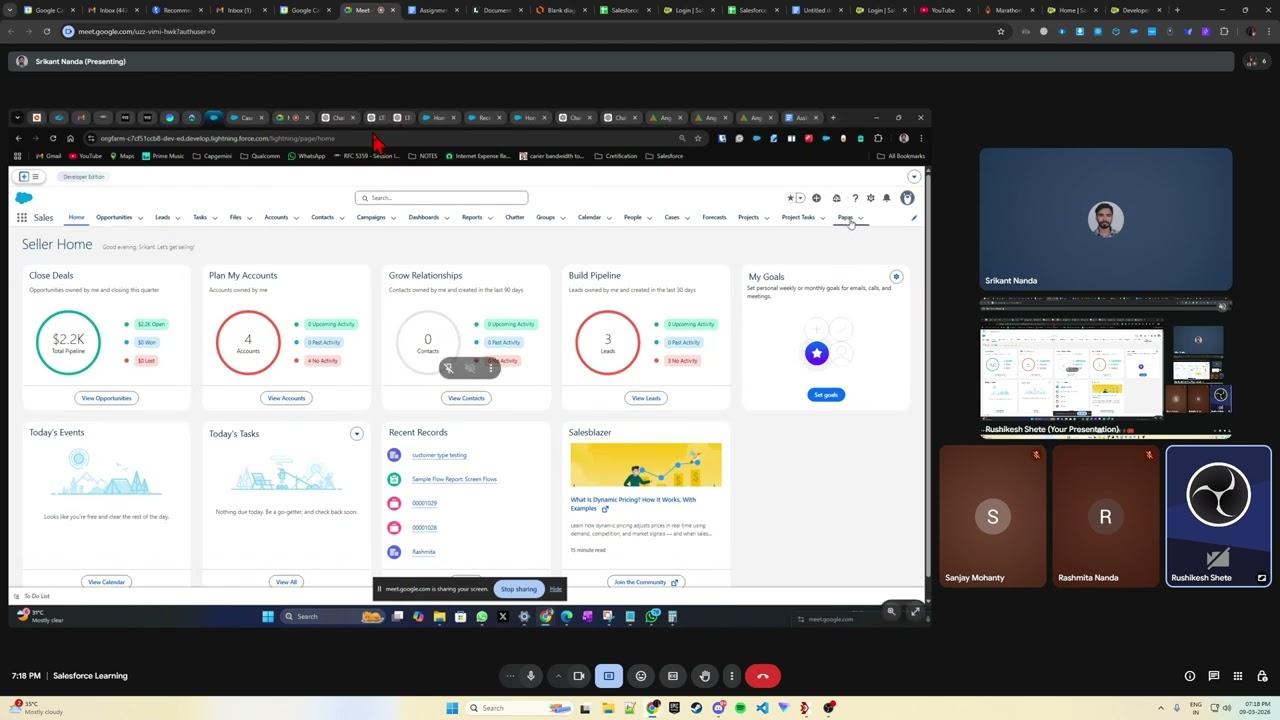Screen dimensions: 1280x720
Task: Open the Salesforce Setup gear icon
Action: tap(870, 198)
